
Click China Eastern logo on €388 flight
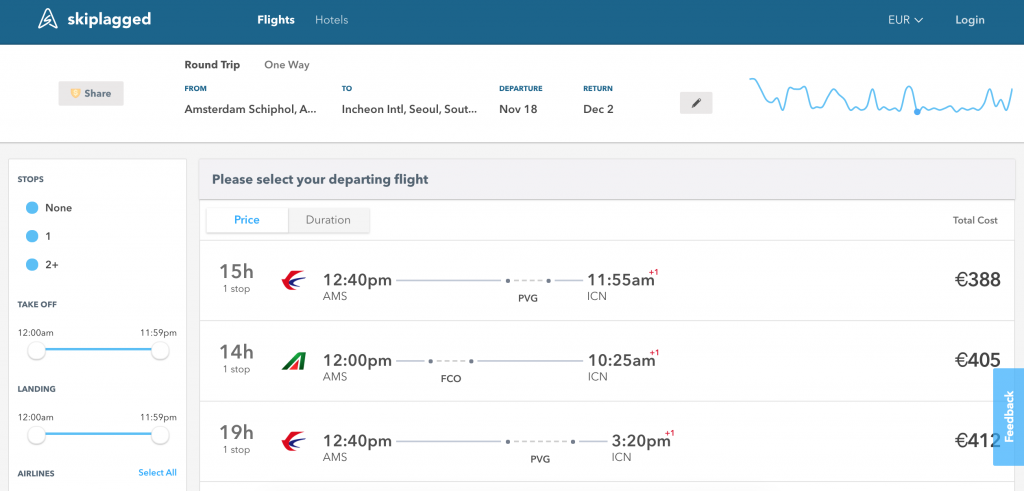[x=293, y=281]
